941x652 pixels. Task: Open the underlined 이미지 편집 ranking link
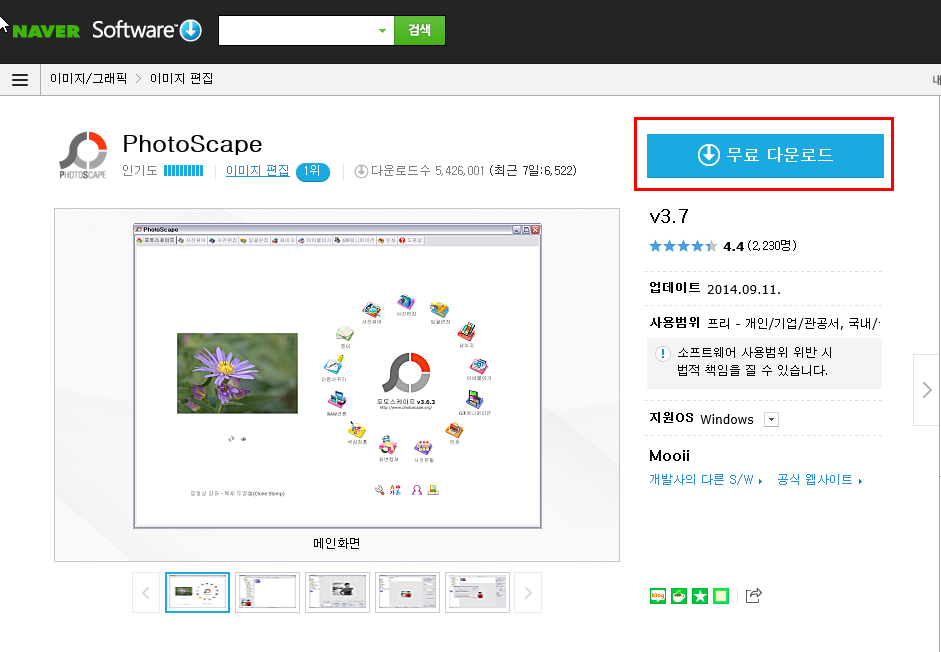[257, 171]
